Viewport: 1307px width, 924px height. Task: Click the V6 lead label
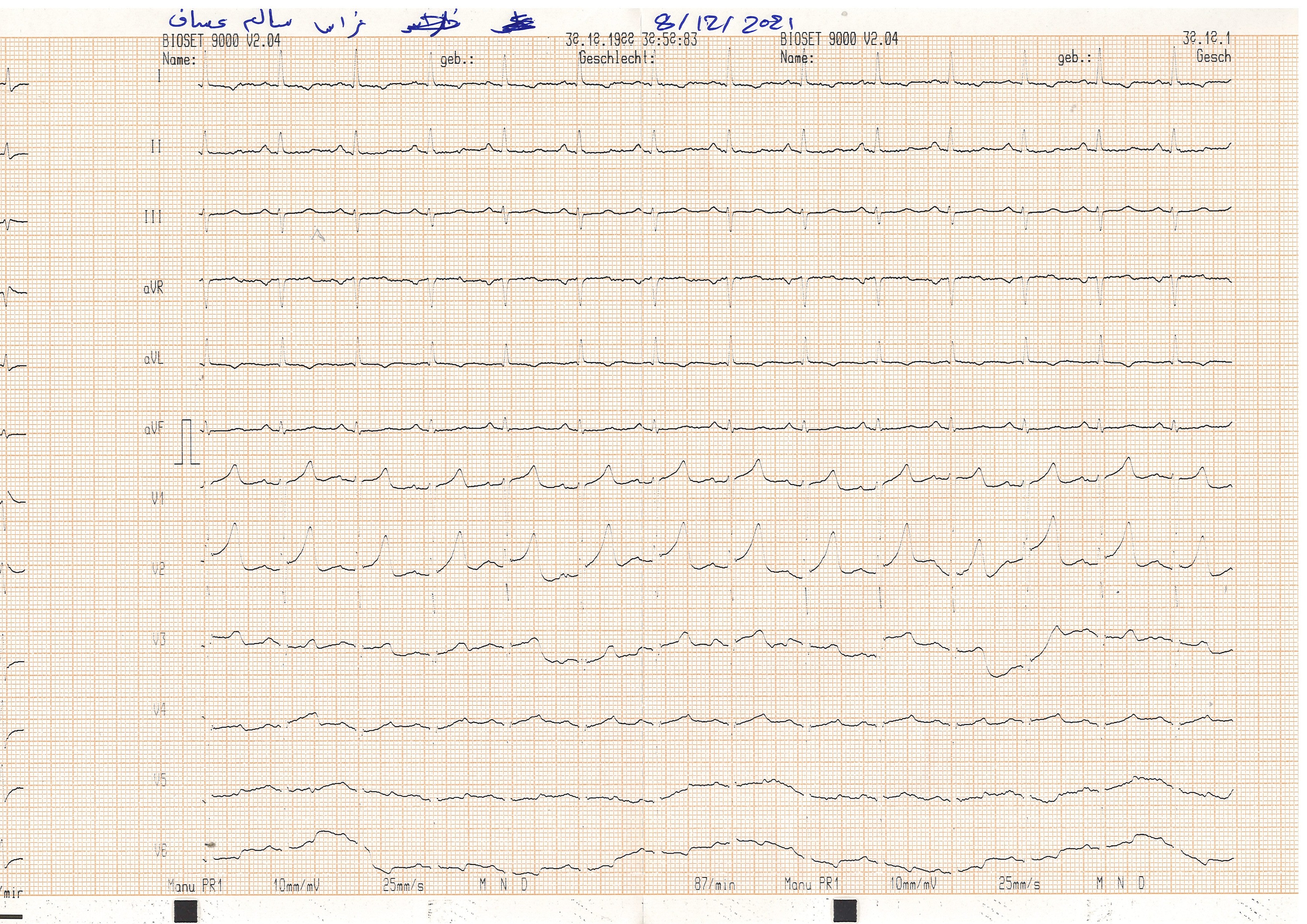(x=161, y=851)
